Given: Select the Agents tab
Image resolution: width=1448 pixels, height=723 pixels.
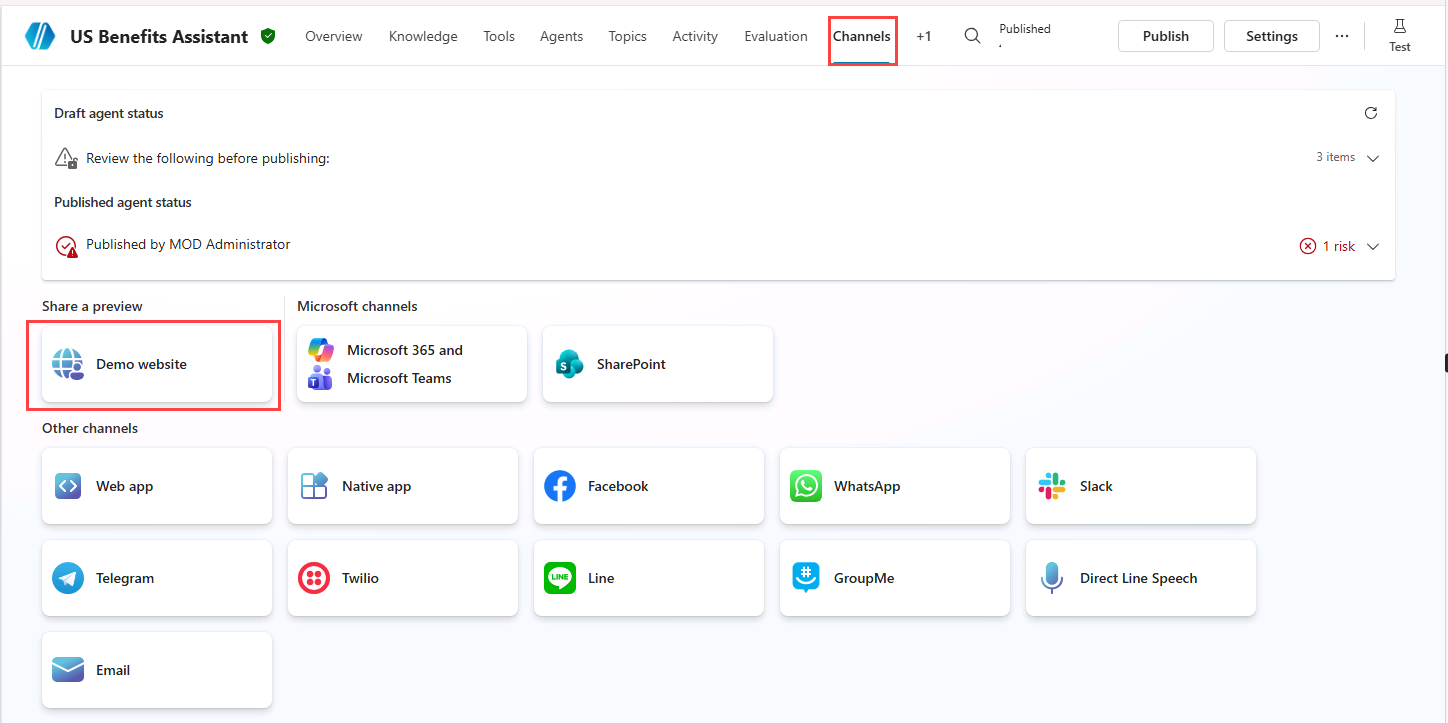Looking at the screenshot, I should (562, 36).
